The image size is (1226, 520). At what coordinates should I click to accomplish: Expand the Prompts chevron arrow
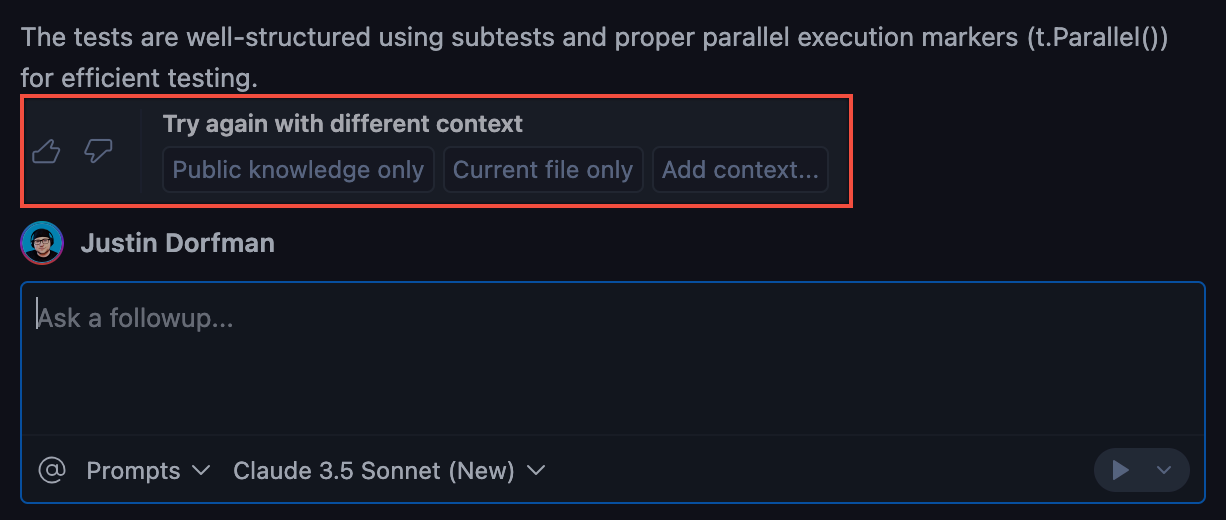click(200, 470)
